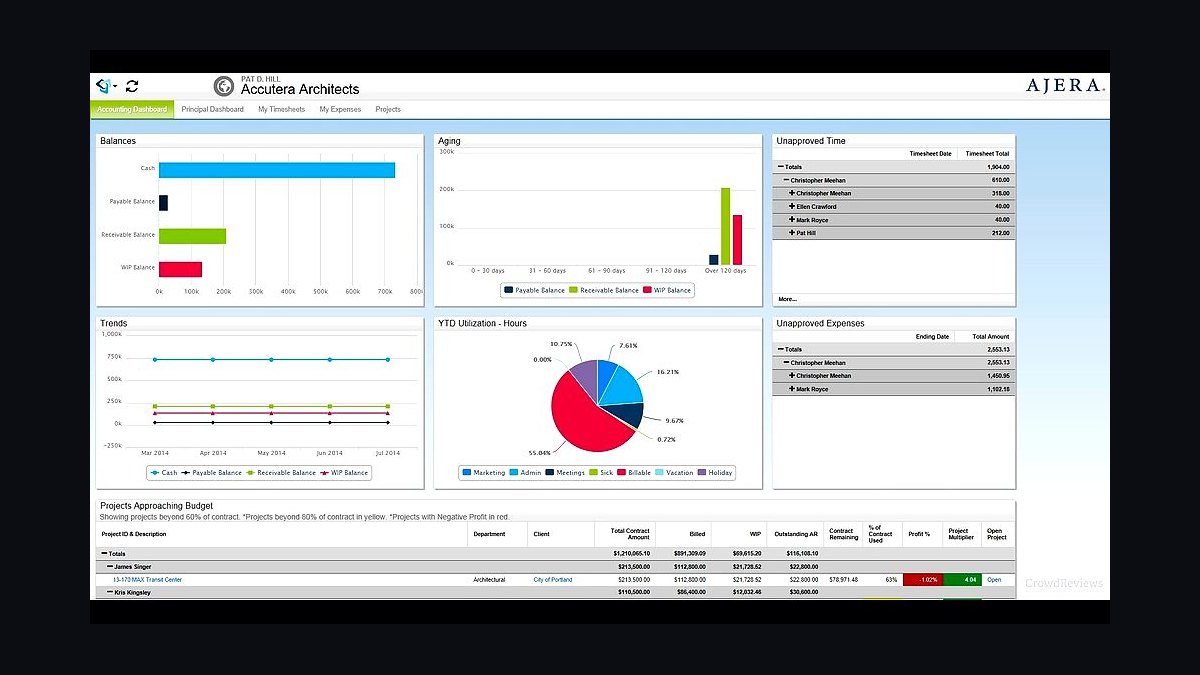
Task: Click the Open link for MAX Transit Center
Action: coord(994,579)
